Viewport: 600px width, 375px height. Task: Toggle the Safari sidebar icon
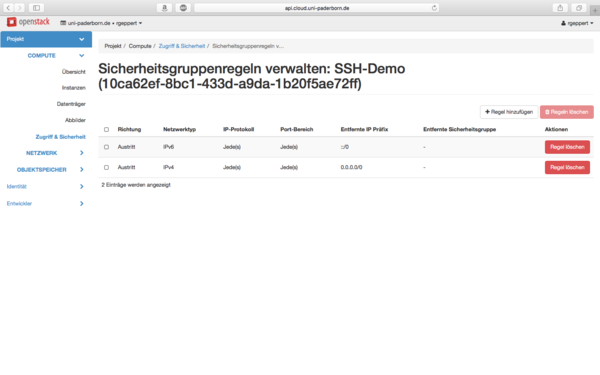(36, 8)
